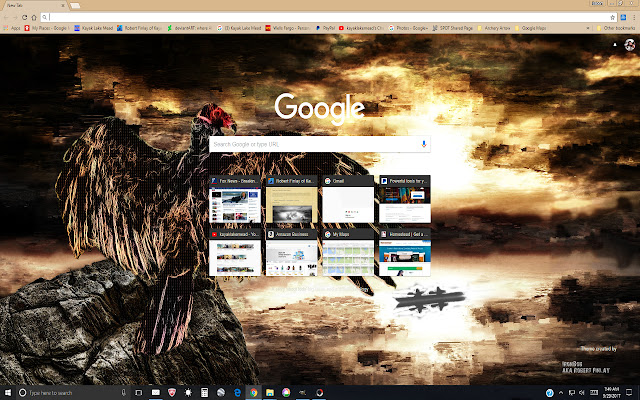Focus the address bar
This screenshot has width=640, height=400.
click(327, 17)
